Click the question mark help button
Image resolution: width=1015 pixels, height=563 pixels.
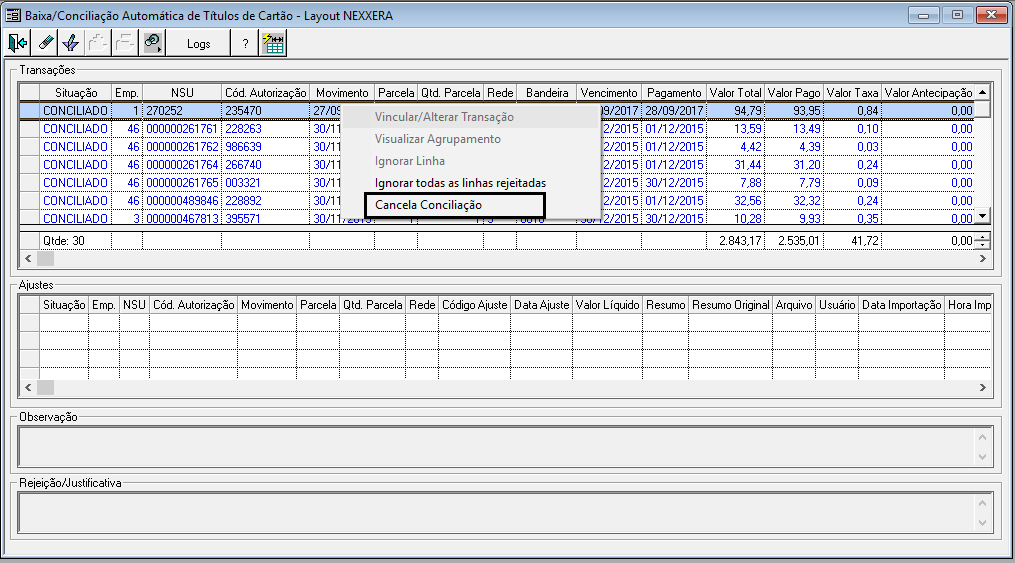(x=245, y=43)
